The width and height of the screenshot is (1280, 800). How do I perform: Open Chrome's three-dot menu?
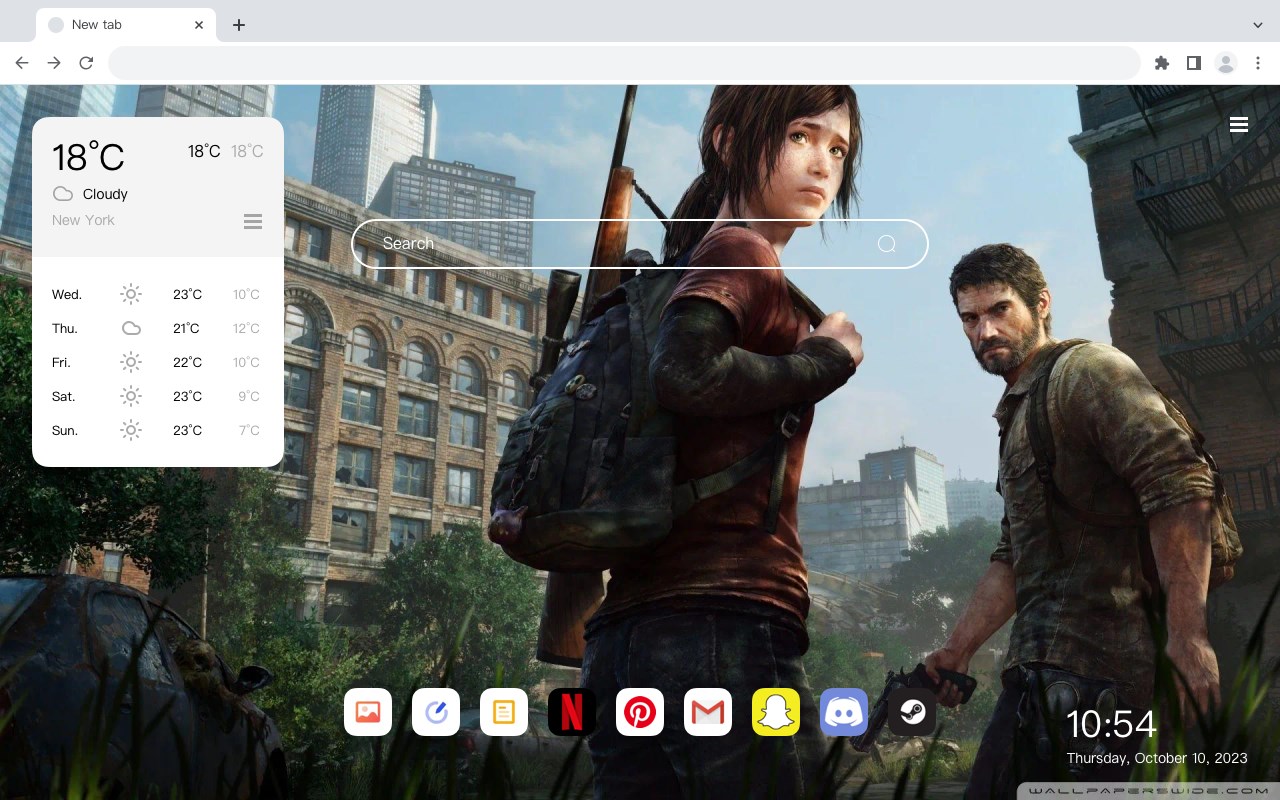tap(1258, 63)
